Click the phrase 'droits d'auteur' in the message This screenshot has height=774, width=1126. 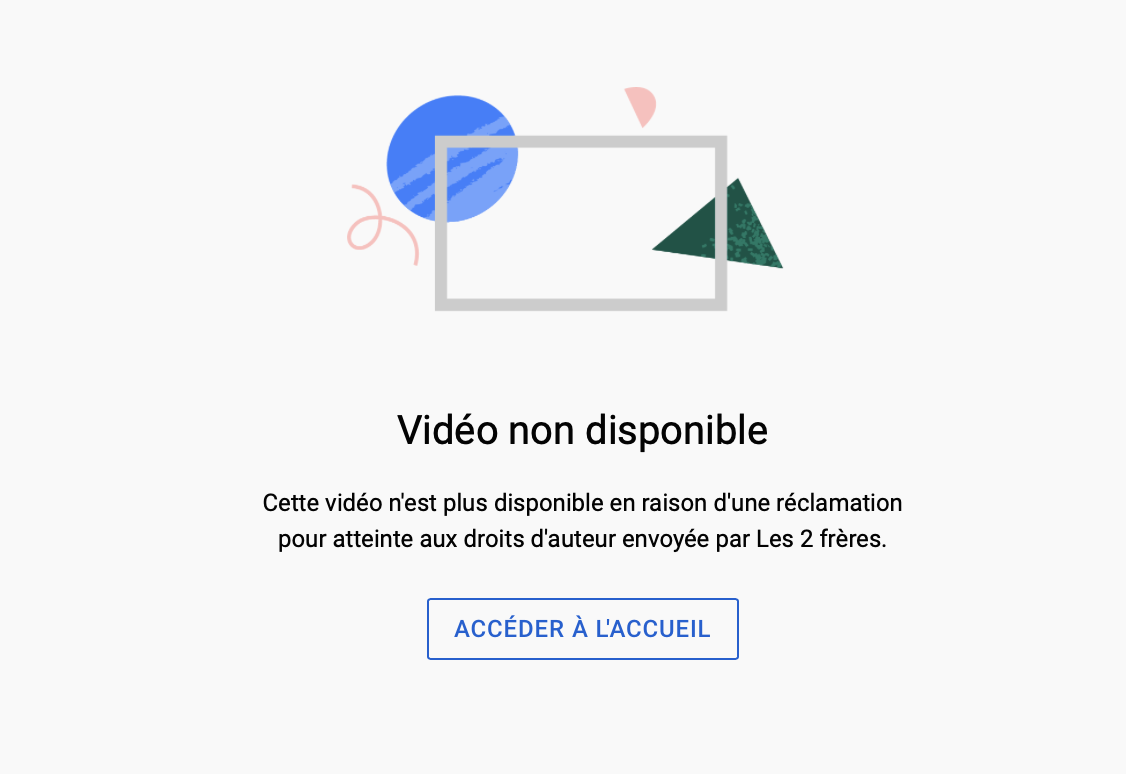point(539,538)
